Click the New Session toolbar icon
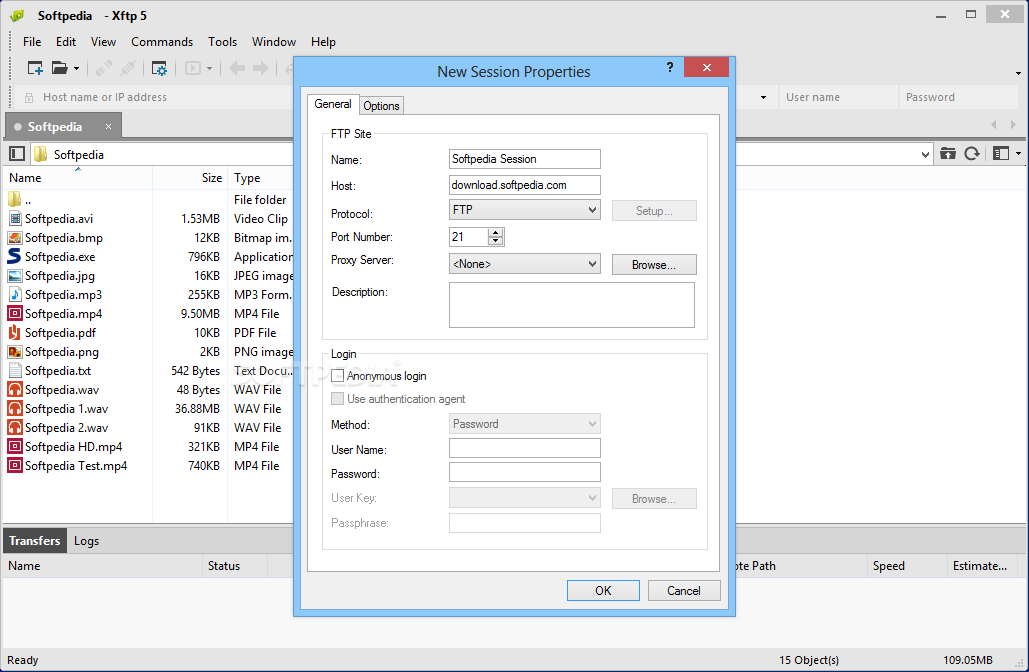The width and height of the screenshot is (1029, 672). click(35, 68)
